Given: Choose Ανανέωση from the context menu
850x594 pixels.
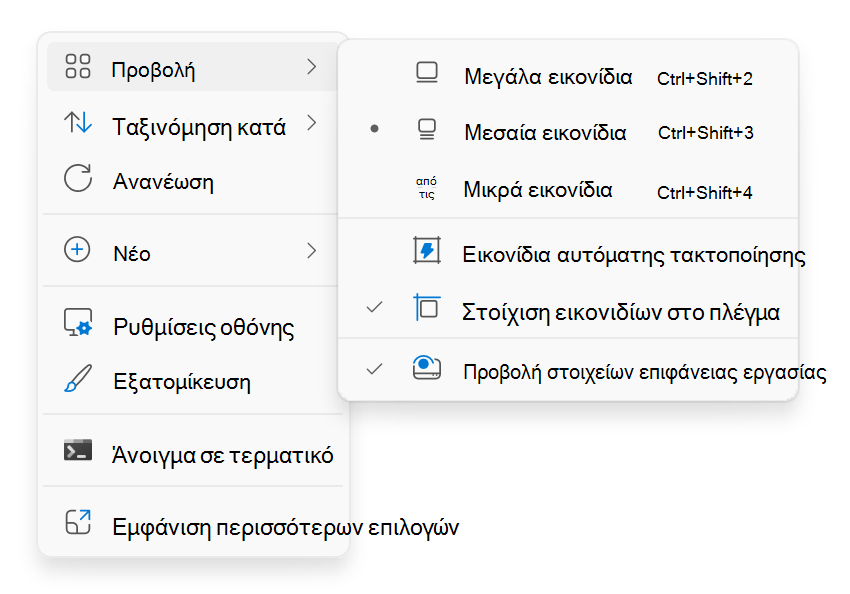Looking at the screenshot, I should (x=192, y=179).
